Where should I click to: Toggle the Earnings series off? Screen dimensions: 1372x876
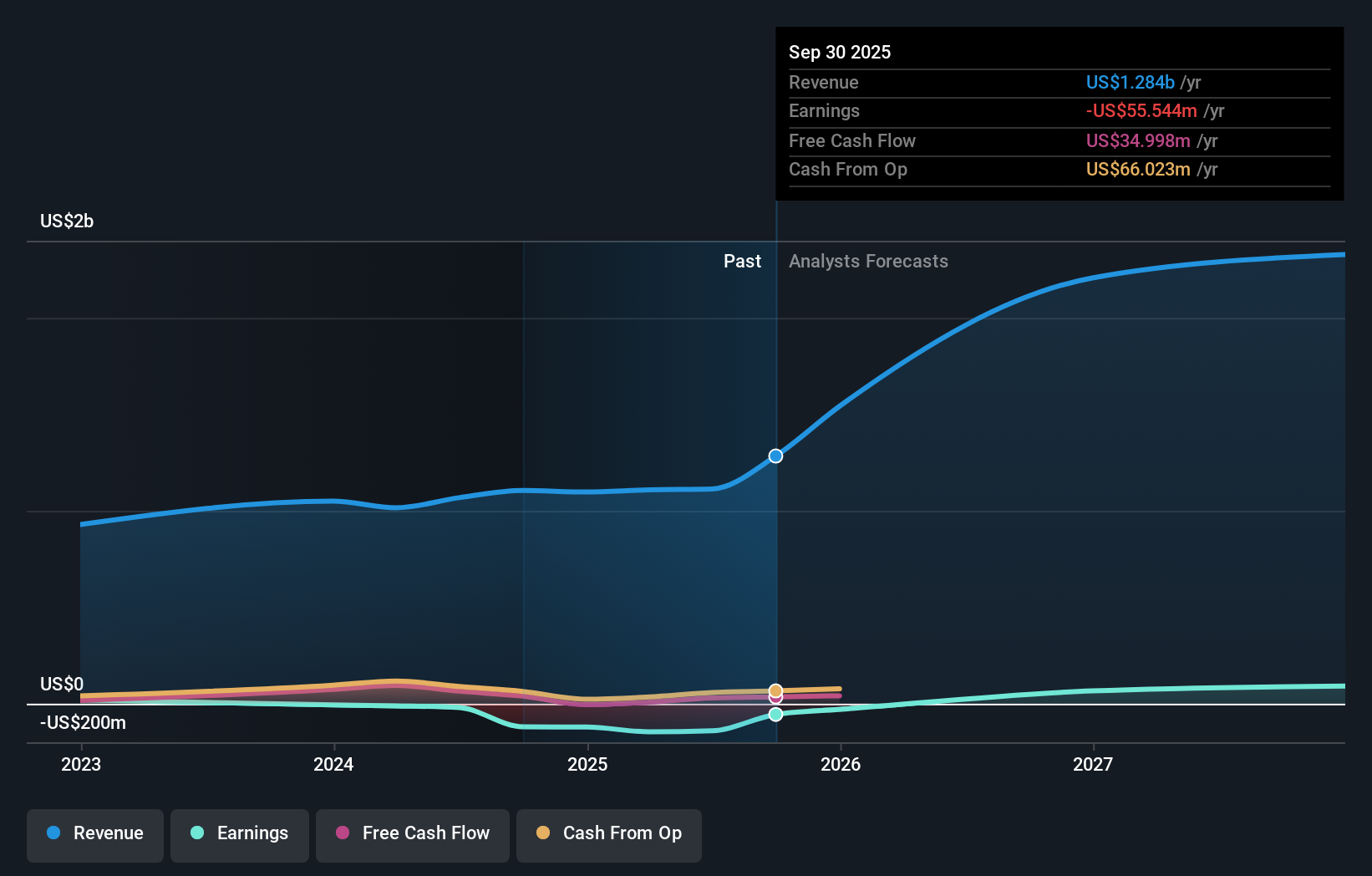pyautogui.click(x=240, y=833)
